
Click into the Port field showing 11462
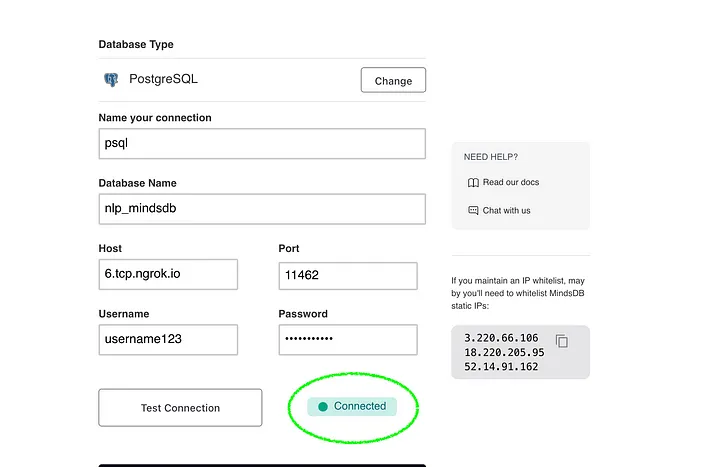(x=347, y=275)
